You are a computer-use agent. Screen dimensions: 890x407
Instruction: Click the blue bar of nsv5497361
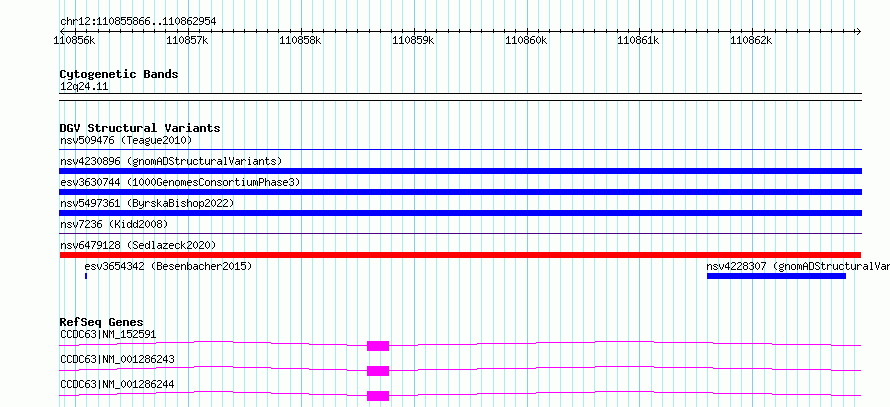(460, 213)
